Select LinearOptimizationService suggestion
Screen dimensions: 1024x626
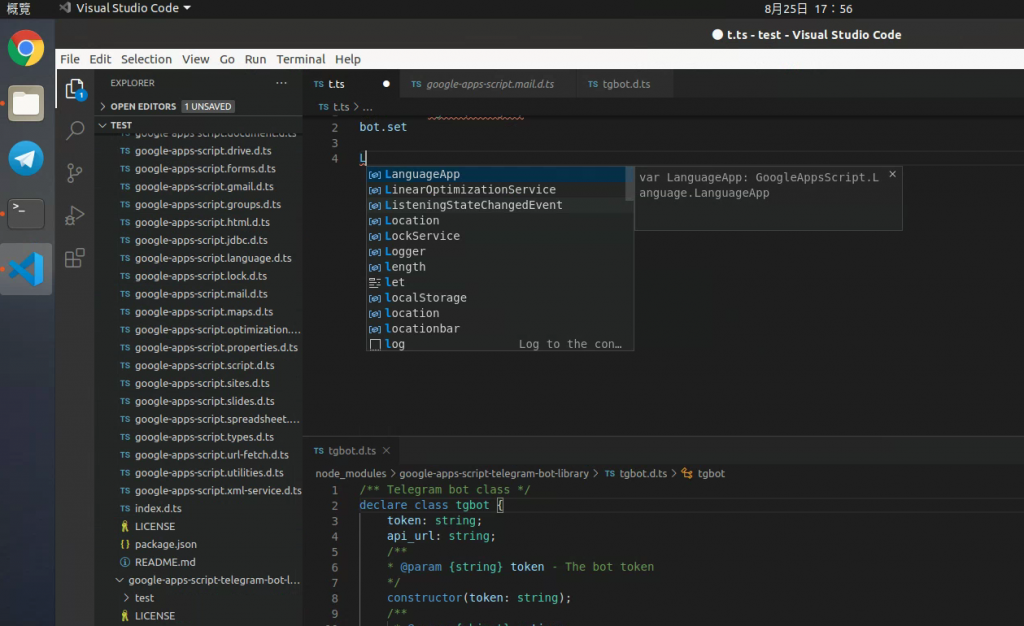(470, 190)
